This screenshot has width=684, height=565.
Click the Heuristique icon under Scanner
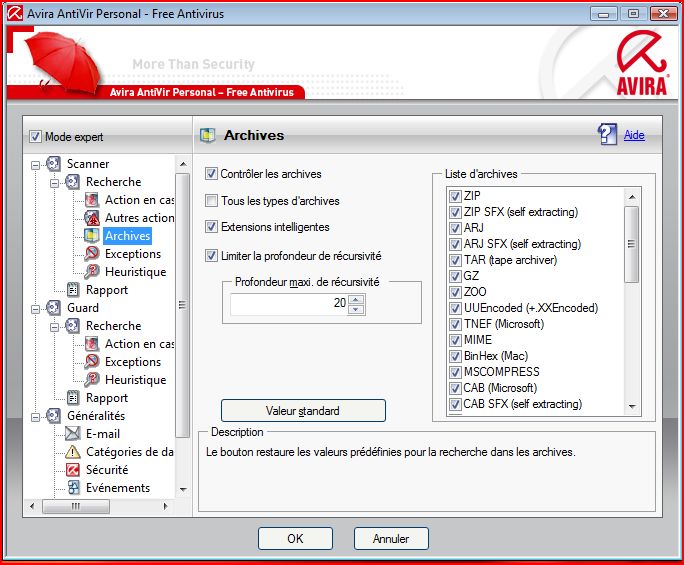pyautogui.click(x=92, y=272)
